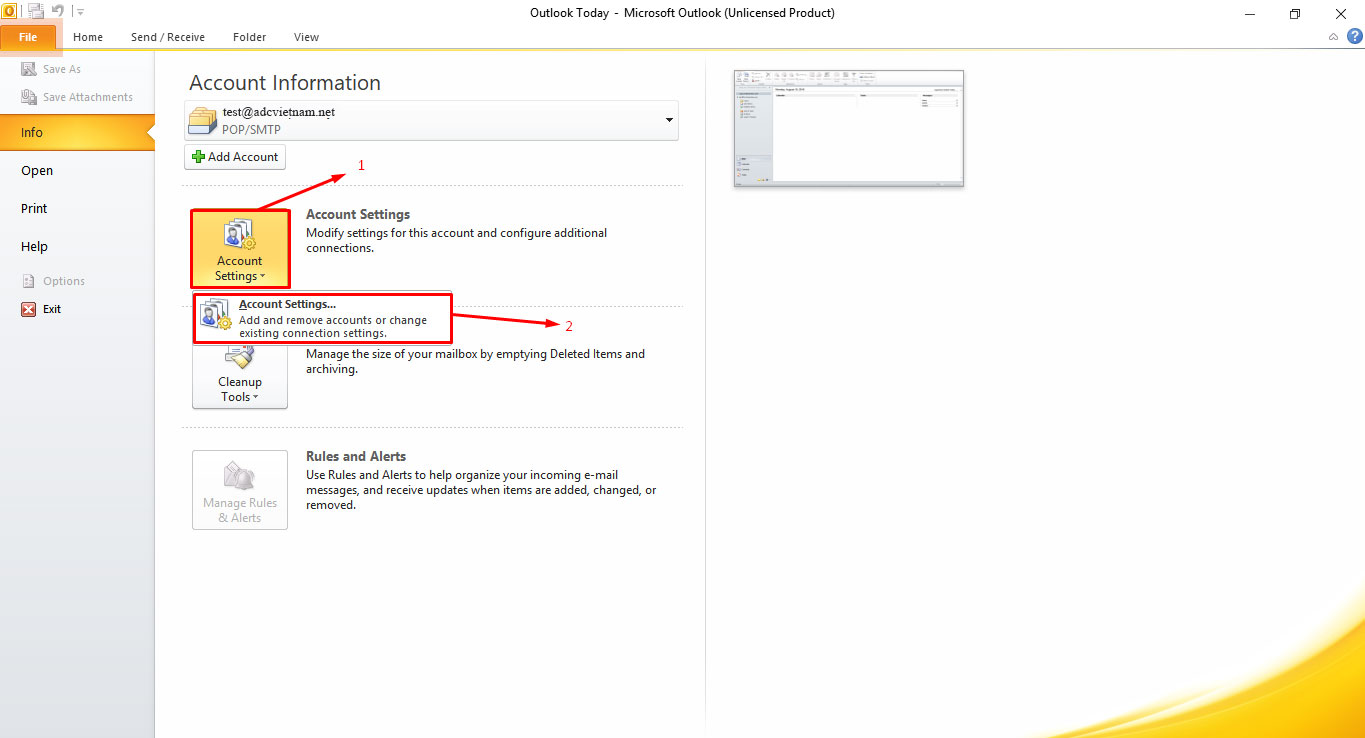Collapse the ribbon with the caret icon
Screen dimensions: 1365x738
tap(1333, 37)
